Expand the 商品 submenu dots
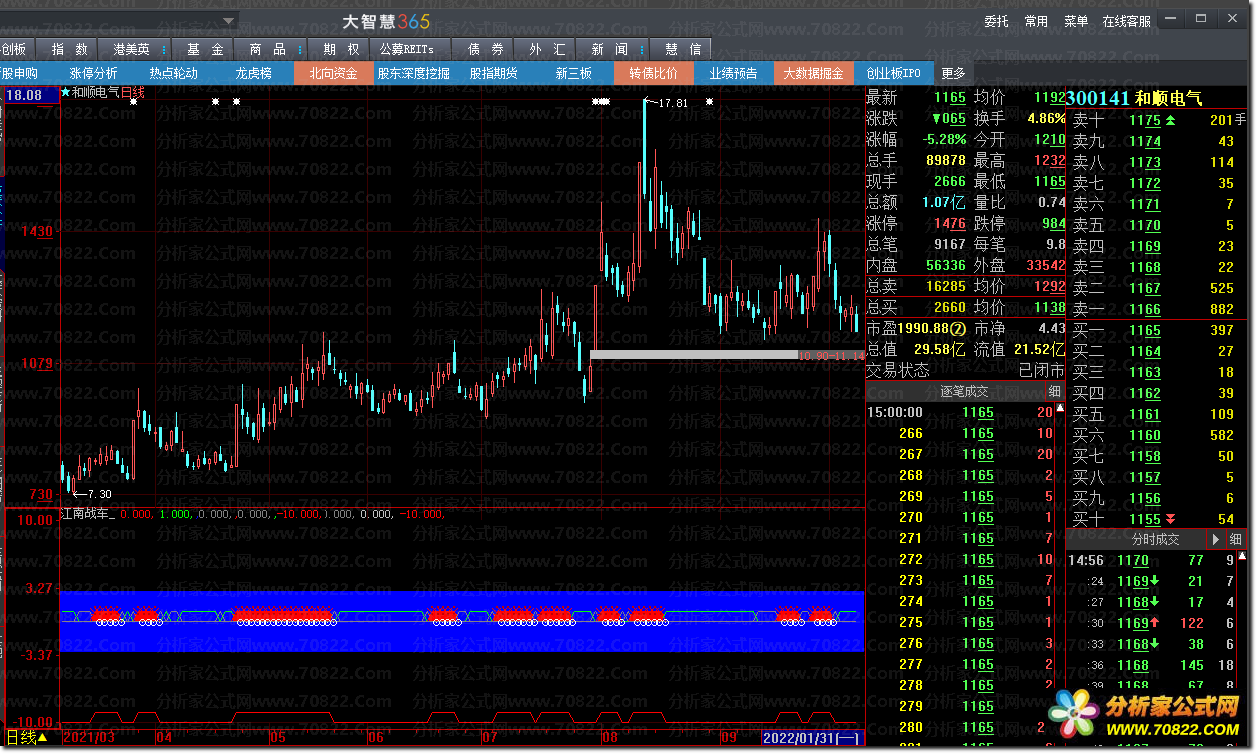Viewport: 1258px width, 754px height. (300, 49)
